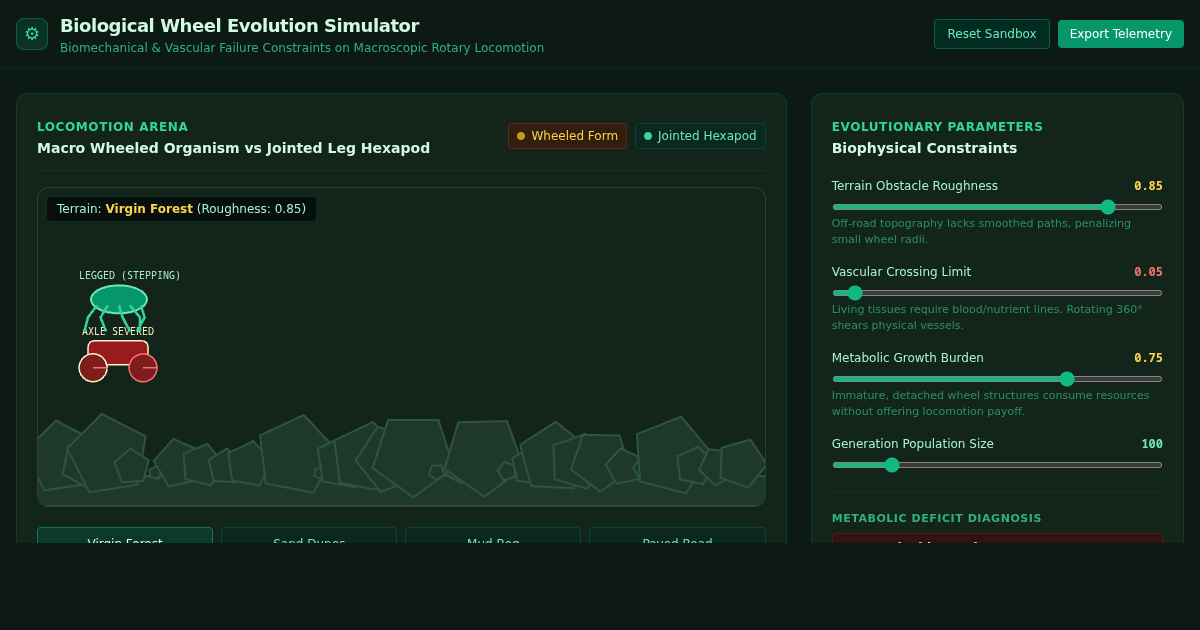The height and width of the screenshot is (630, 1200).
Task: Adjust the Generation Population Size slider
Action: point(997,465)
